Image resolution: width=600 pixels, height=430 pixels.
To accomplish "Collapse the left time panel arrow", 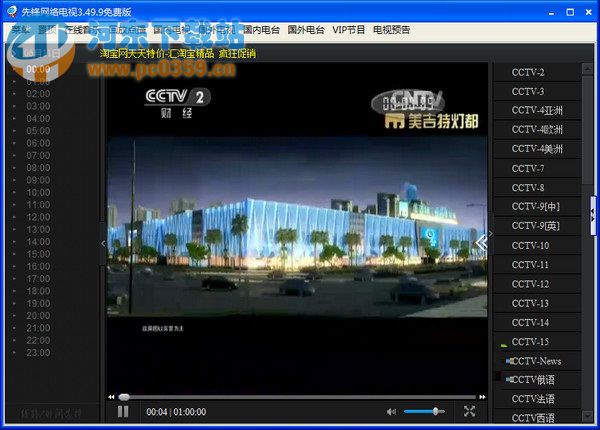I will point(103,243).
